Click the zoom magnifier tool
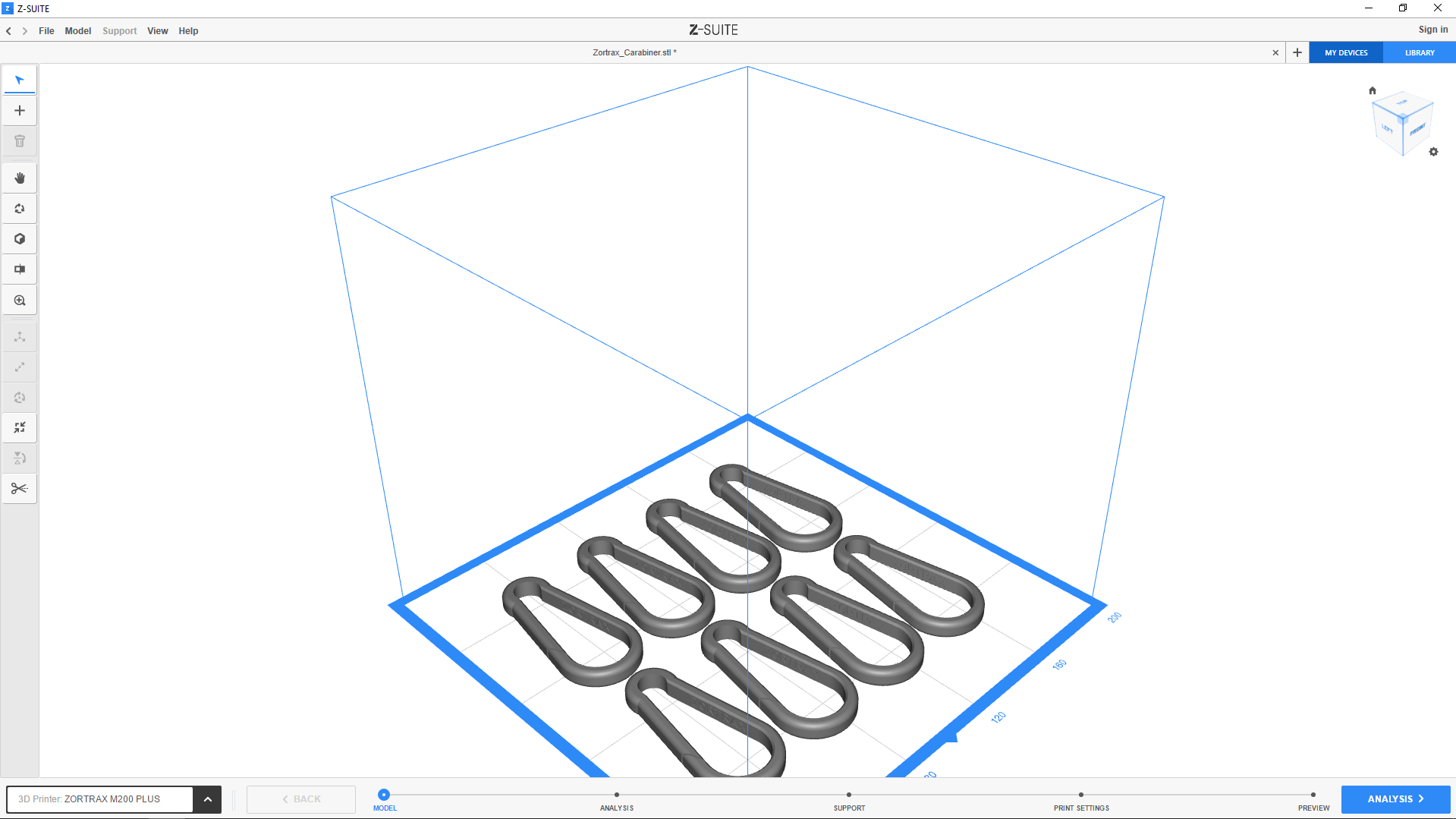This screenshot has width=1456, height=819. 20,301
